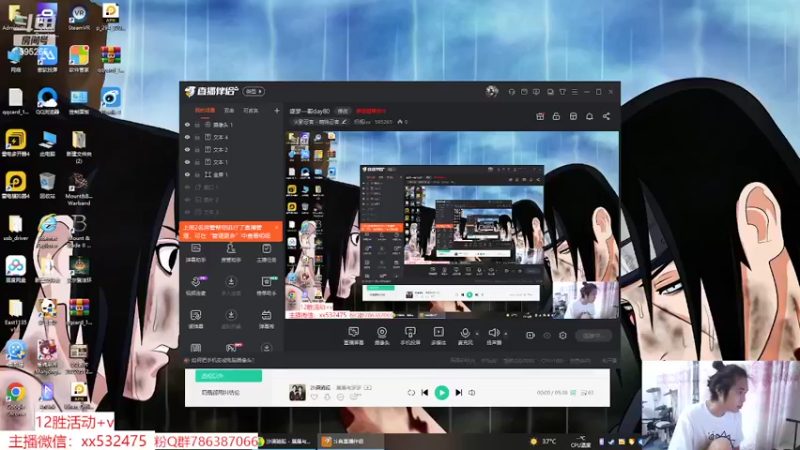Skip to the next track
The image size is (800, 450).
pyautogui.click(x=459, y=392)
